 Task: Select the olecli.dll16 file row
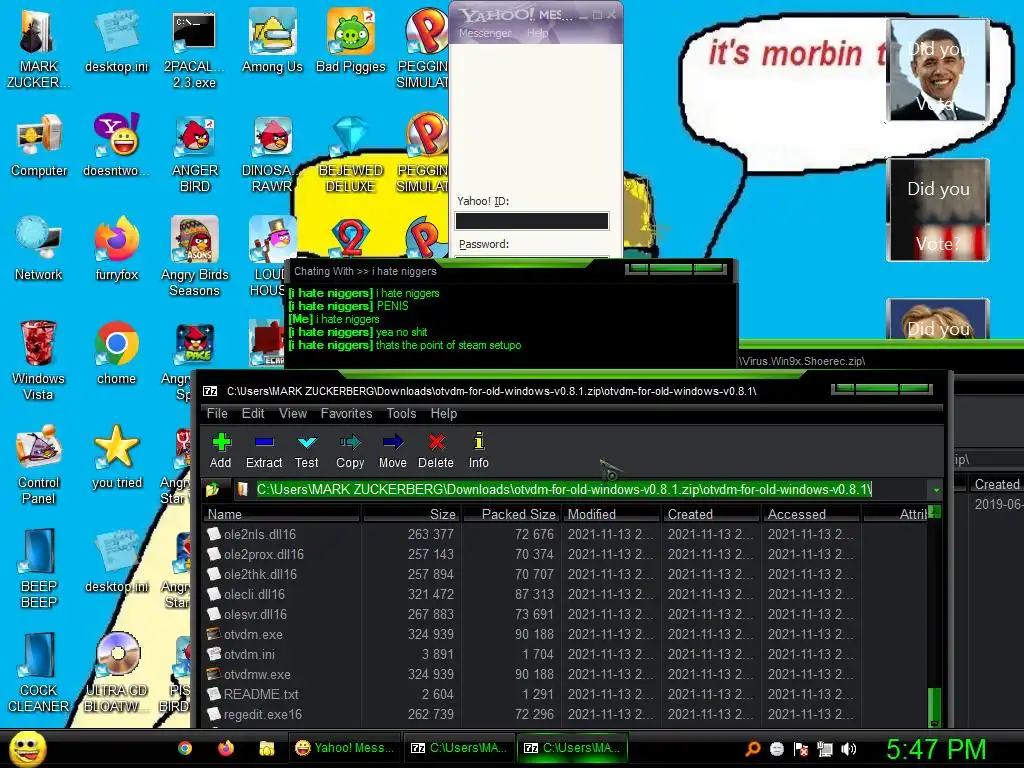(x=564, y=594)
